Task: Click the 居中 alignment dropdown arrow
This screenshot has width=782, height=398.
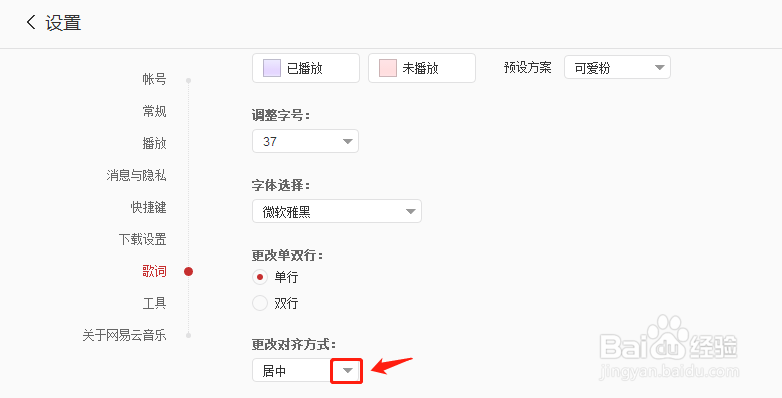Action: click(x=347, y=371)
